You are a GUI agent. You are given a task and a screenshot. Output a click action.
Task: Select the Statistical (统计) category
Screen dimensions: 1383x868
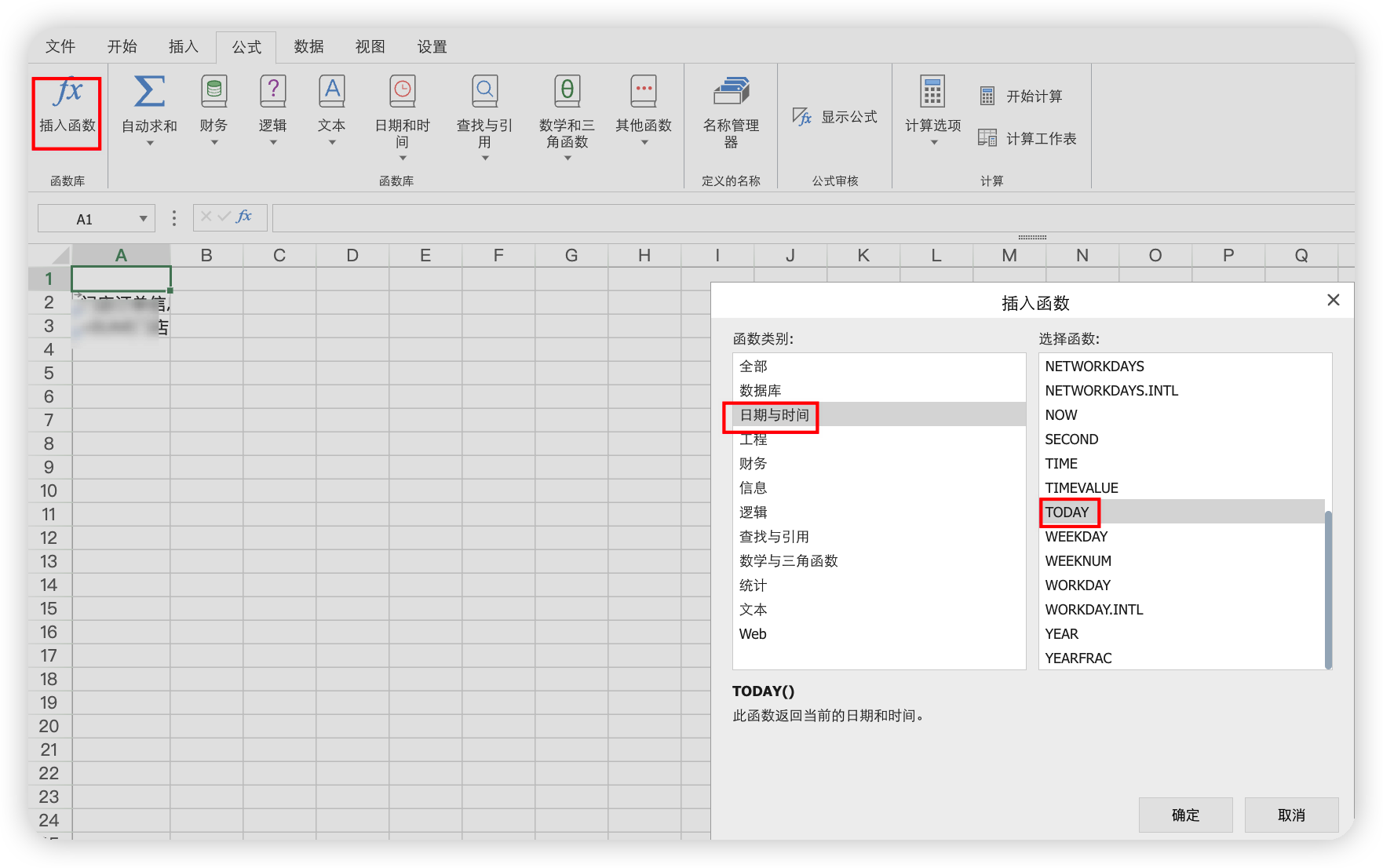[879, 585]
